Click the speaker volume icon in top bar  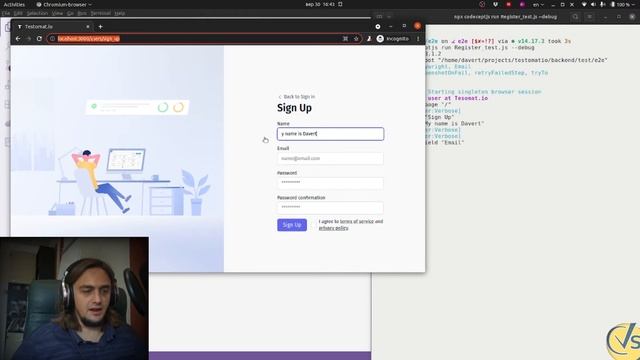[593, 4]
